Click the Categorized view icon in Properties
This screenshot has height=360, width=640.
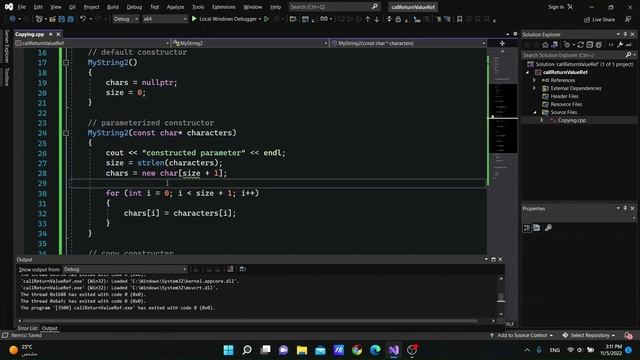point(527,228)
